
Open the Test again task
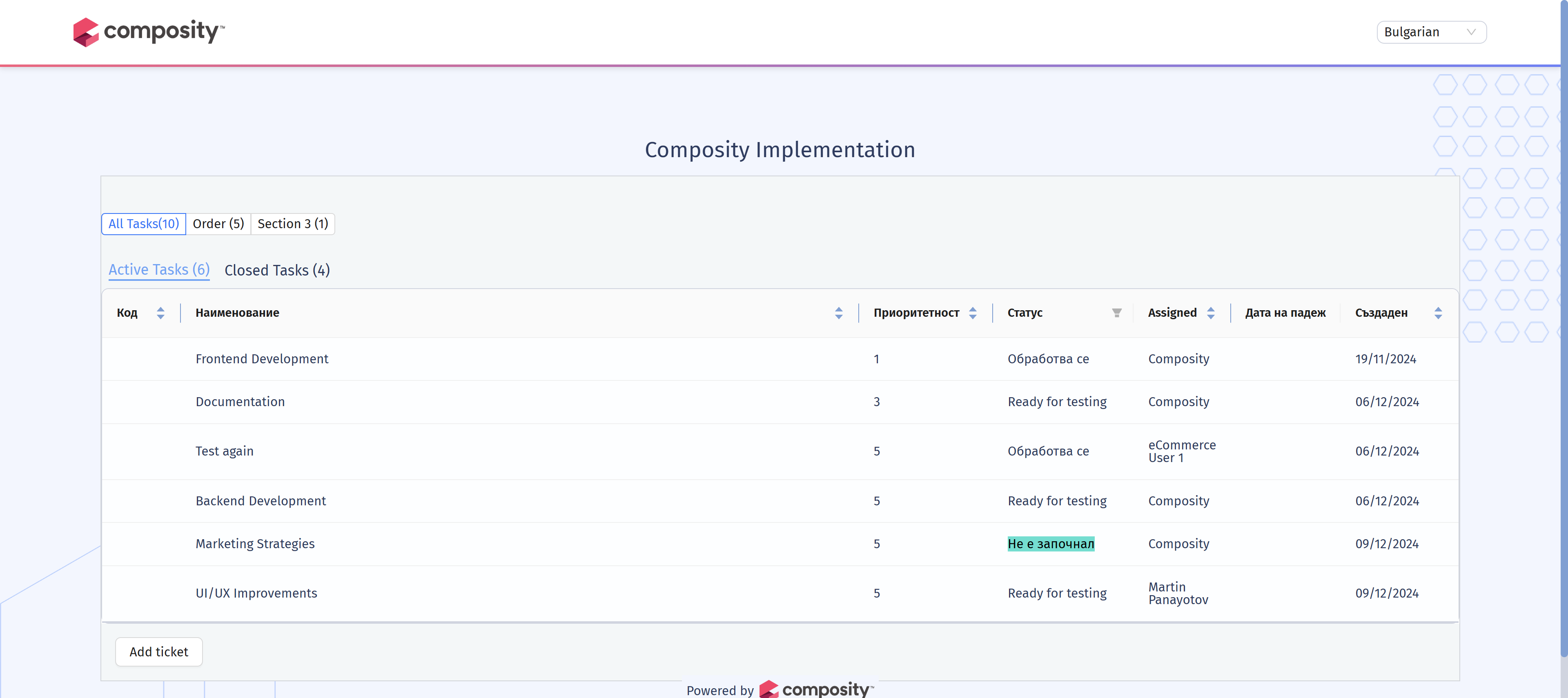click(x=225, y=451)
